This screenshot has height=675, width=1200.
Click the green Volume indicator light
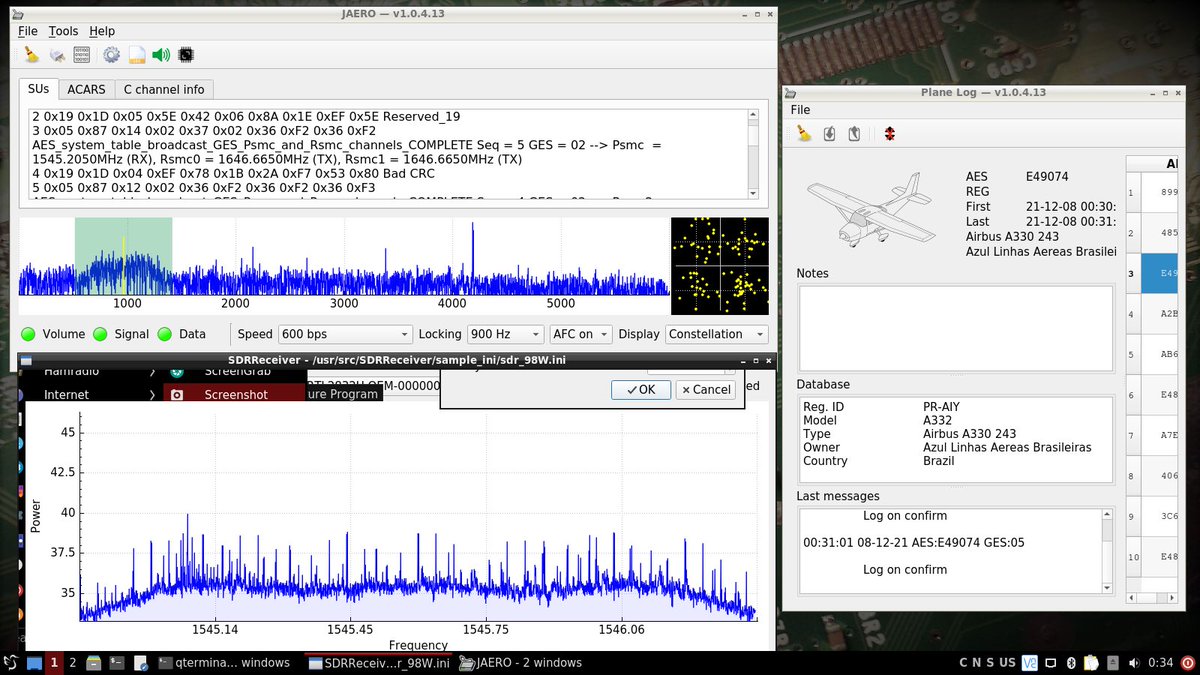coord(28,334)
